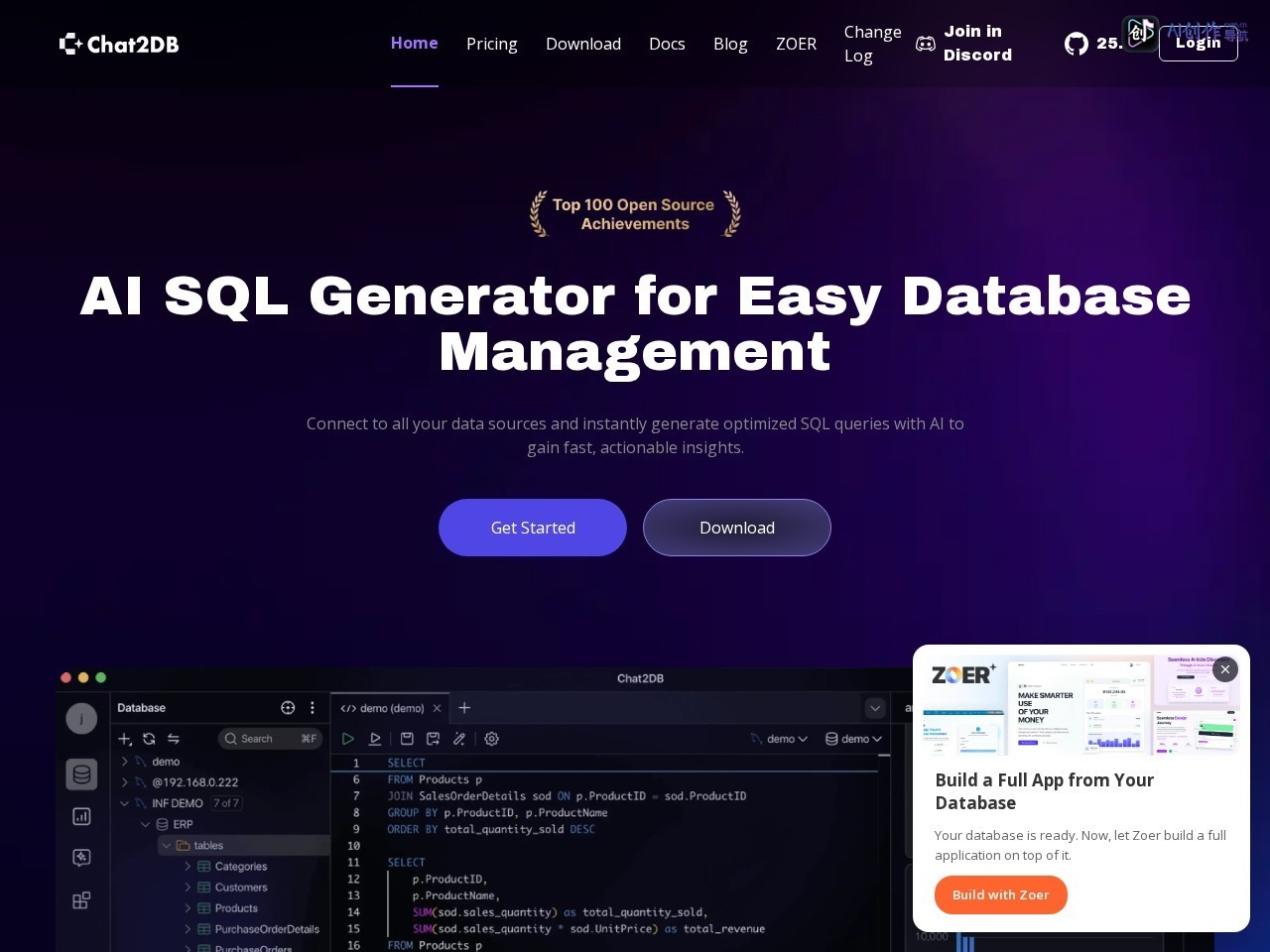Click the save-as icon in the editor toolbar
This screenshot has height=952, width=1270.
(x=433, y=739)
